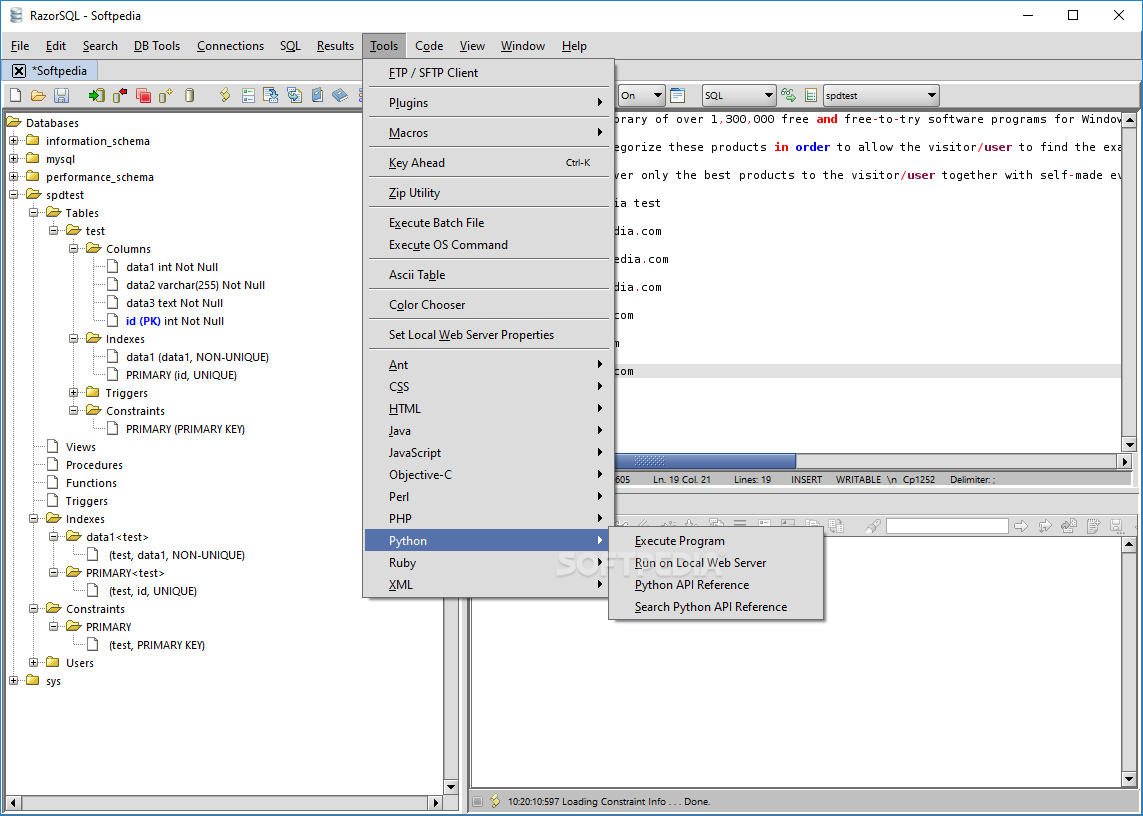Click the window icon beside On dropdown

tap(677, 96)
